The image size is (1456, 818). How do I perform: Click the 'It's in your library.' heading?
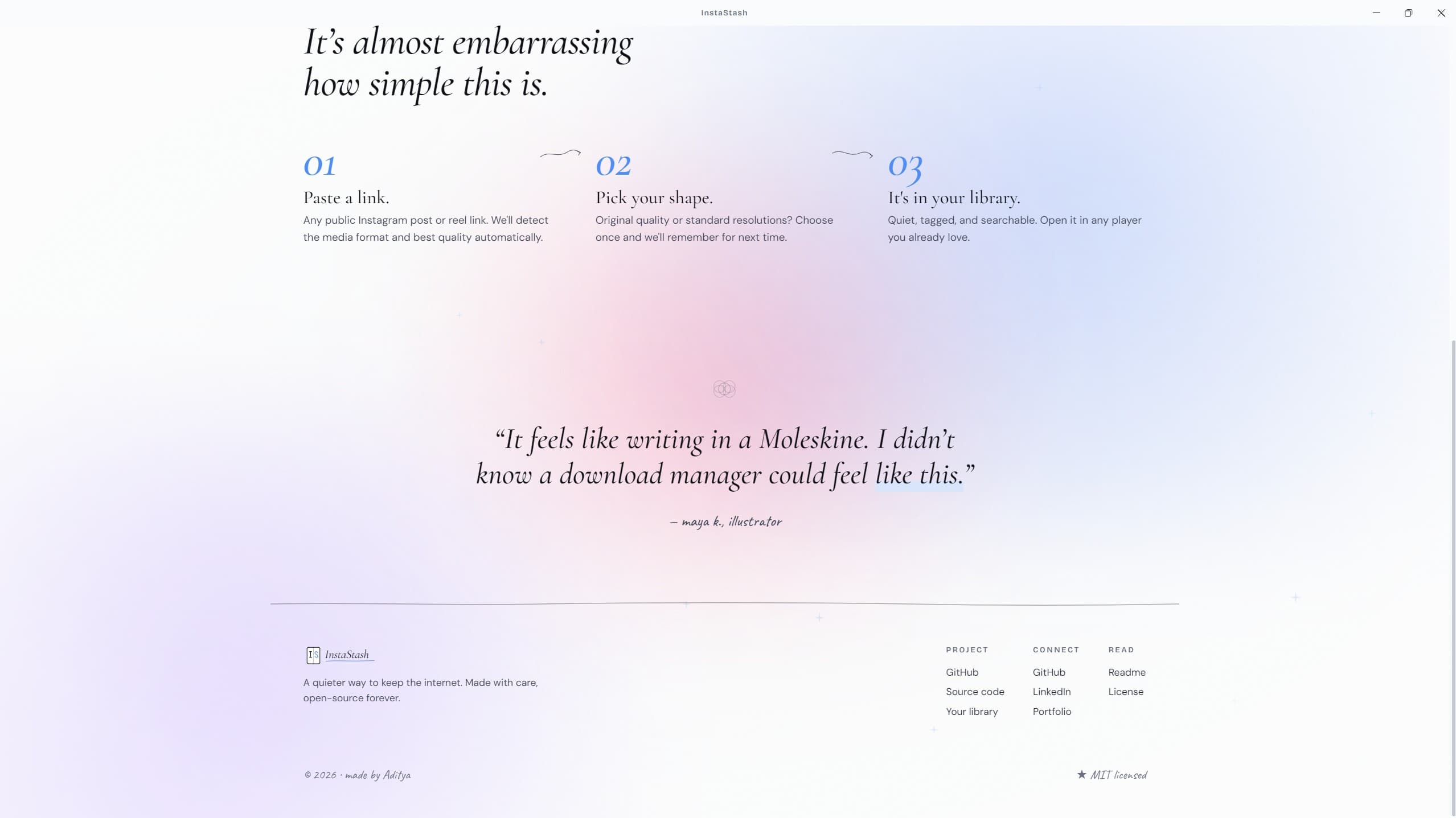[x=954, y=198]
